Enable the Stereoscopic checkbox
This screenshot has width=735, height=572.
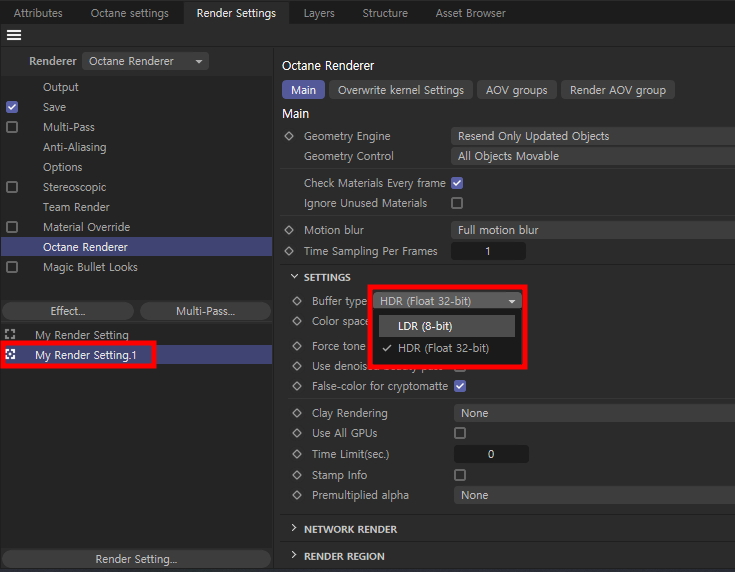point(12,187)
